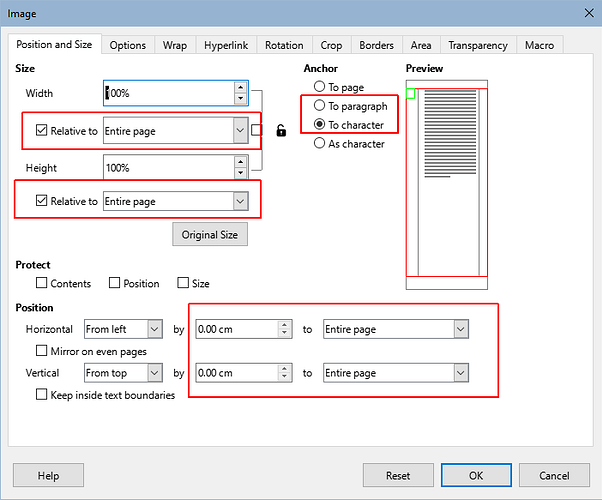Decrease the Vertical offset value
Viewport: 602px width, 500px height.
pyautogui.click(x=284, y=377)
